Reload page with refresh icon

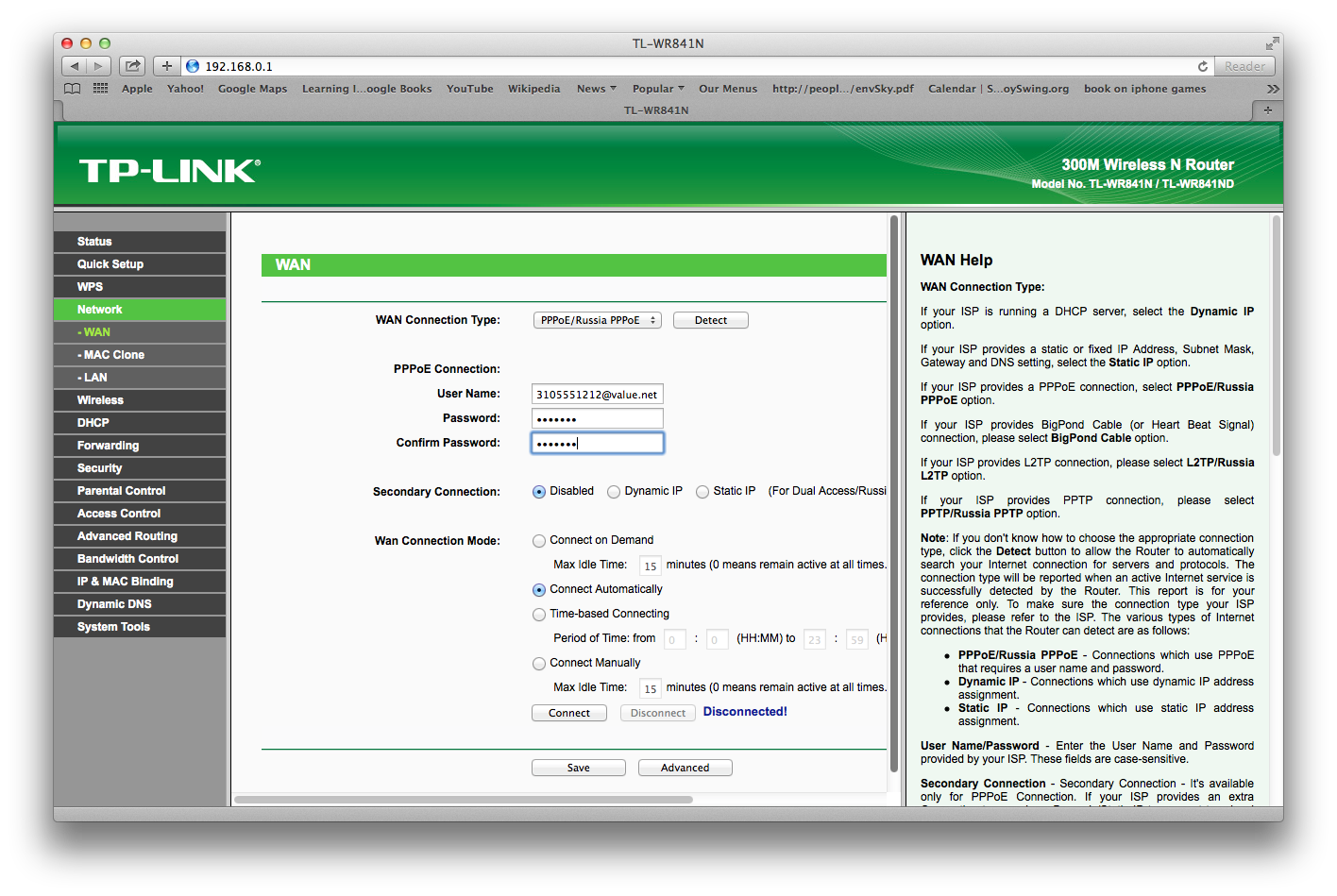point(1202,66)
